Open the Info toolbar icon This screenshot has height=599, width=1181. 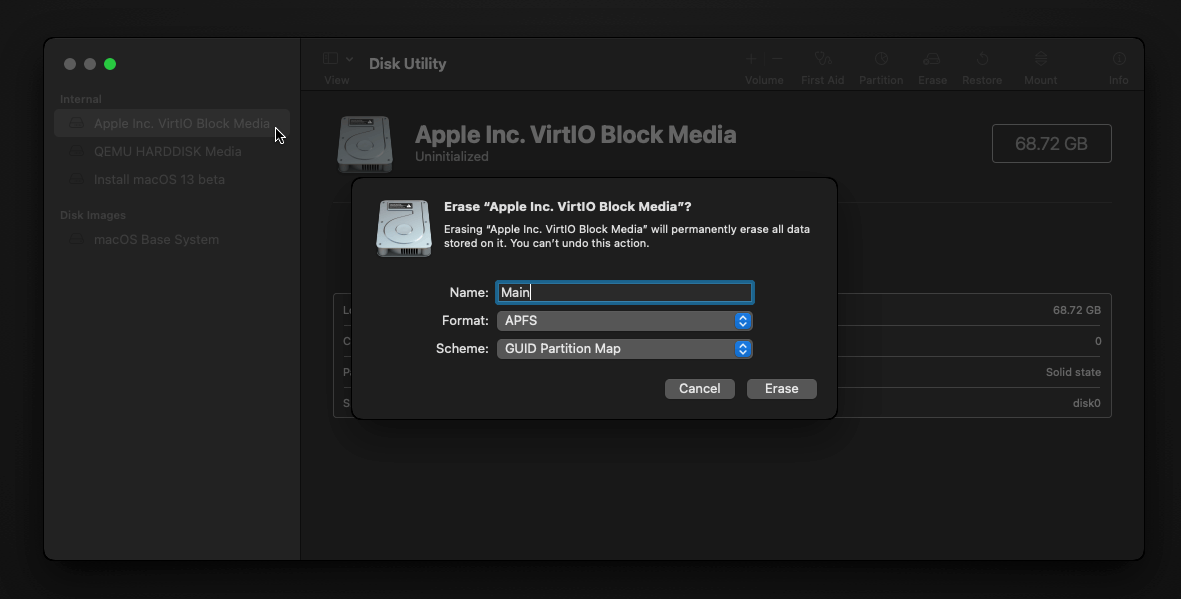click(x=1118, y=59)
